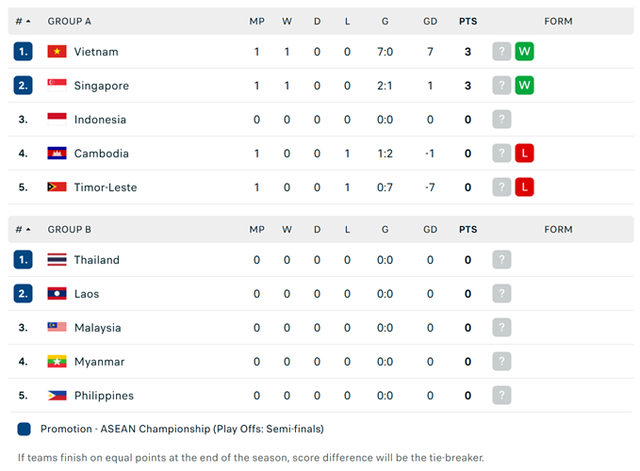Click the Philippines flag icon

click(x=57, y=395)
